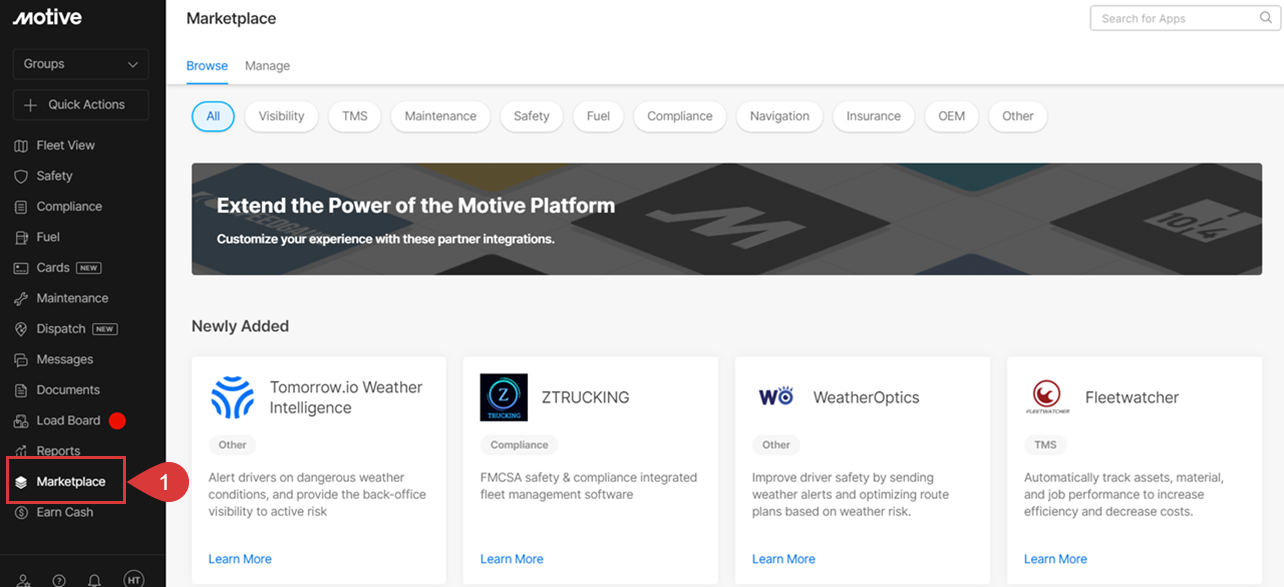Open the Cards icon in the sidebar

click(21, 268)
